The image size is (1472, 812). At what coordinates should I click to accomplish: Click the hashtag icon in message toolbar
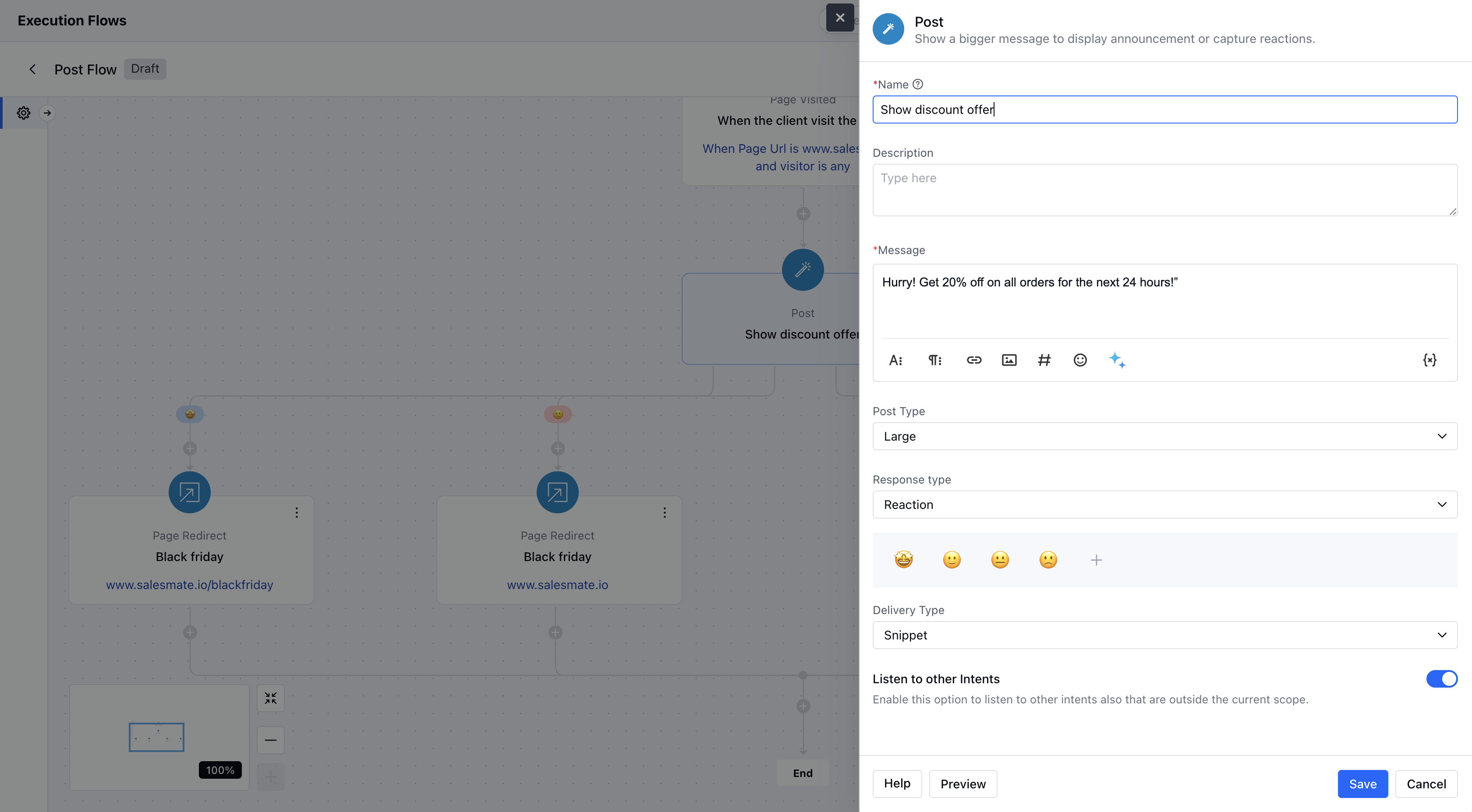[x=1044, y=360]
